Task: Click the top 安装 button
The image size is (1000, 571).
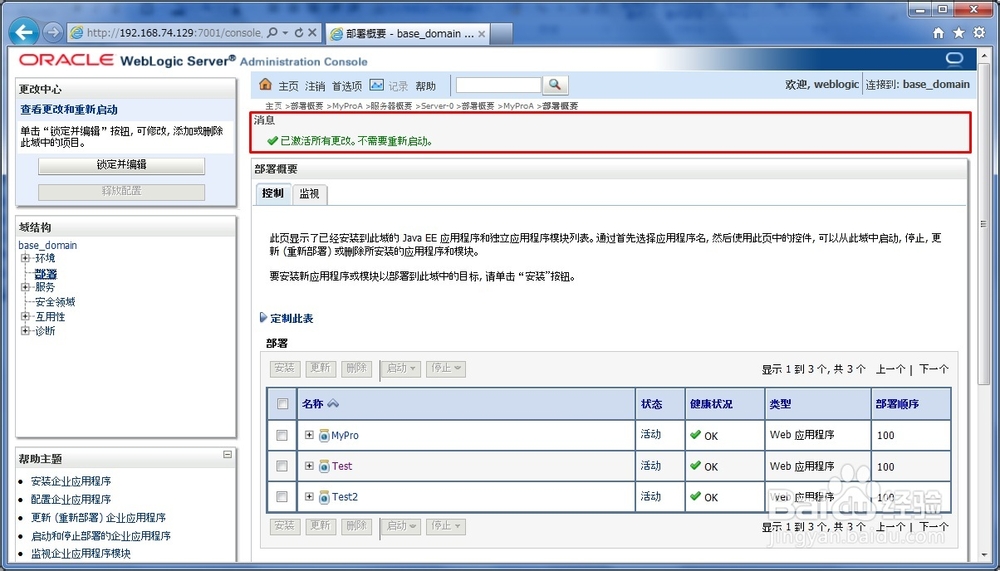Action: [284, 368]
